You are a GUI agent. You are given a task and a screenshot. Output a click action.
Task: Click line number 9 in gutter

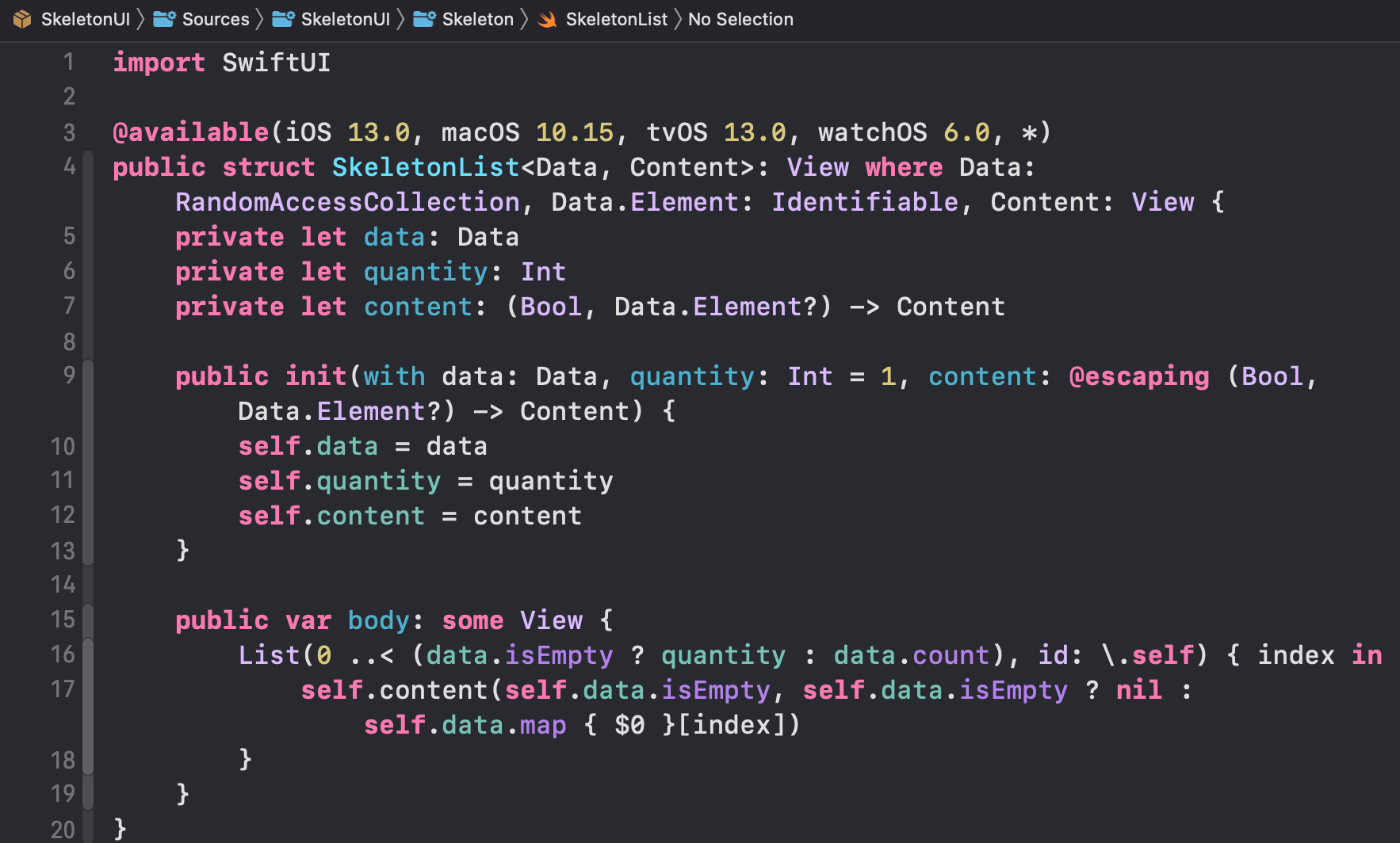click(x=69, y=376)
